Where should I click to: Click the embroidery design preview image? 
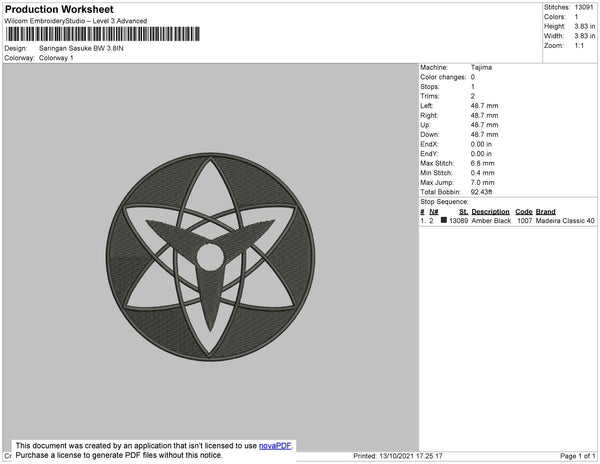click(210, 257)
